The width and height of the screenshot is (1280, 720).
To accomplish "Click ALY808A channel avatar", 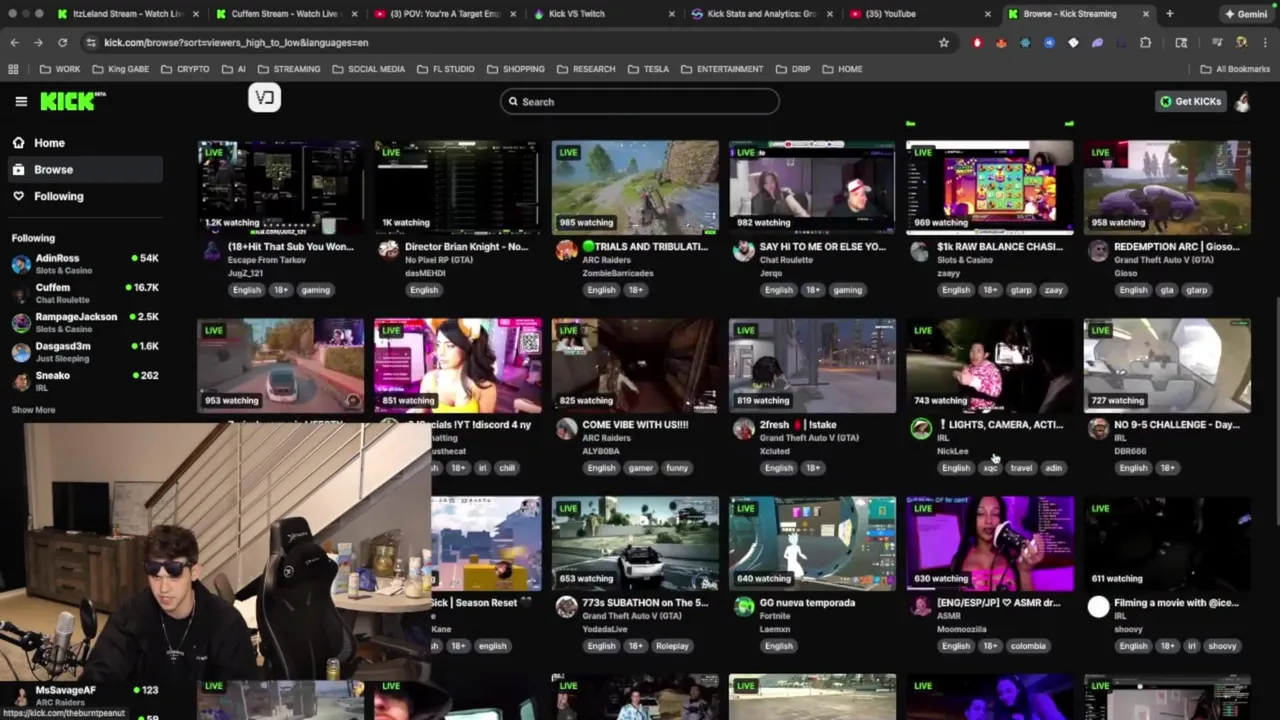I will 566,428.
